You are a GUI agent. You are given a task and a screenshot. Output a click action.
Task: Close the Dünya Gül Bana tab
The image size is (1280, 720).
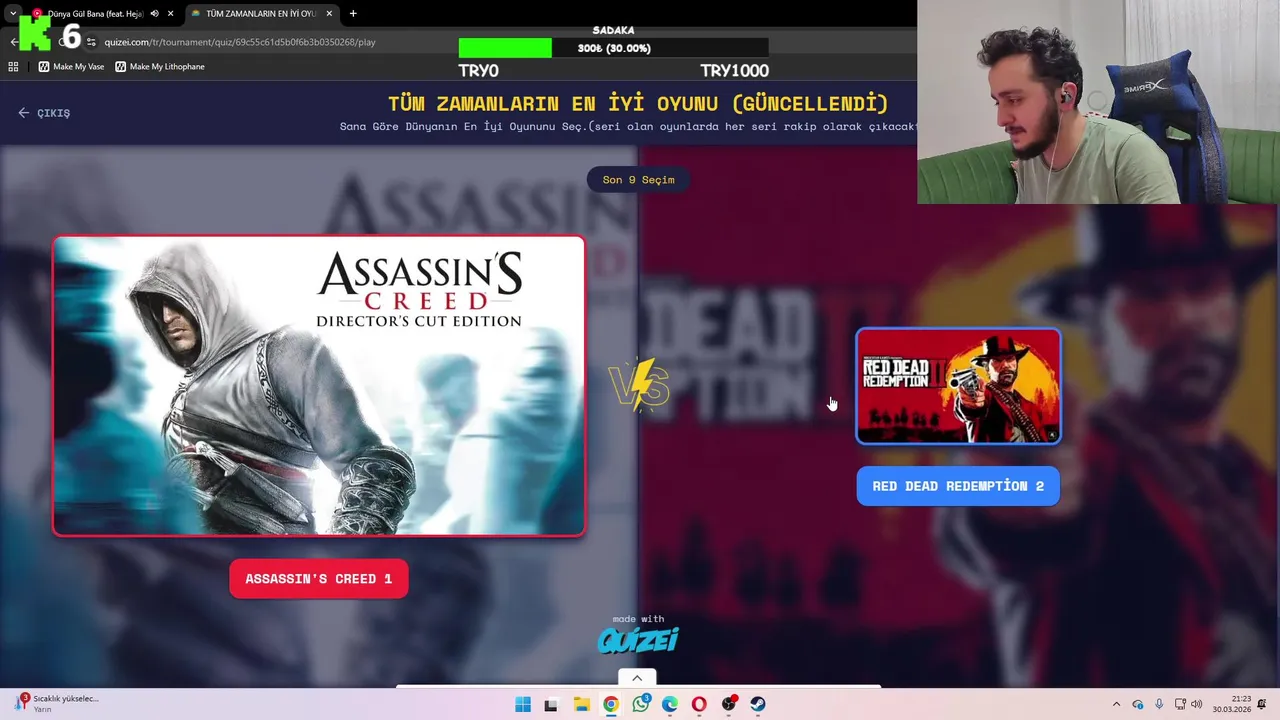pos(171,14)
